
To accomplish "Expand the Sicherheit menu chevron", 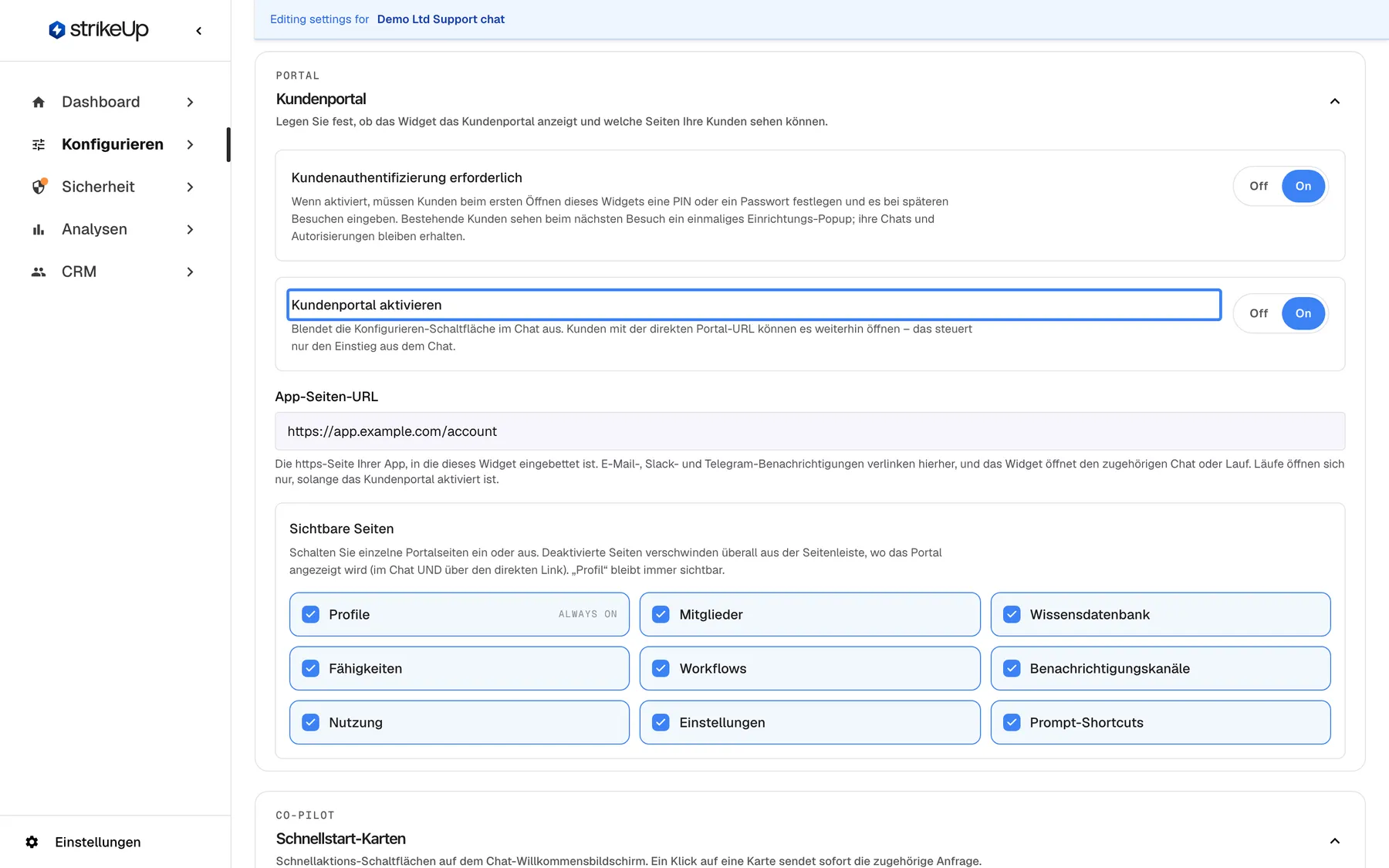I will (190, 187).
